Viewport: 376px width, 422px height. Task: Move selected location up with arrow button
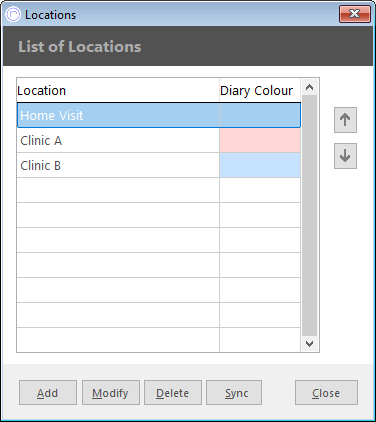345,120
